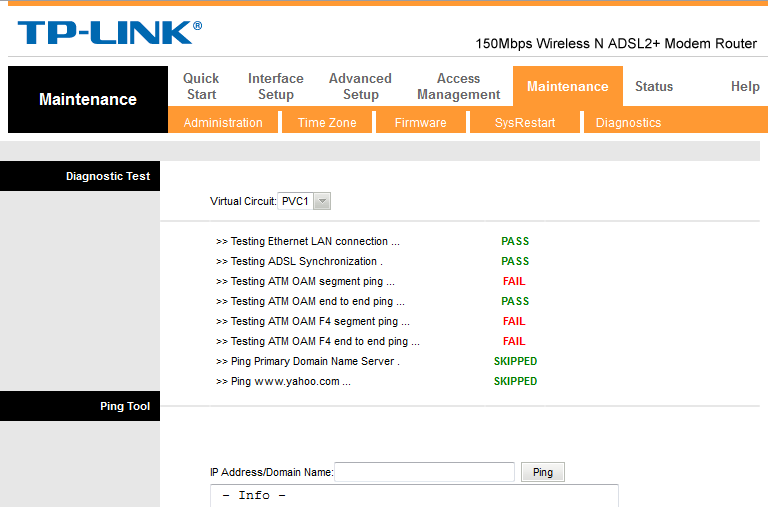The image size is (768, 507).
Task: Click the Diagnostic Test section header
Action: click(80, 176)
